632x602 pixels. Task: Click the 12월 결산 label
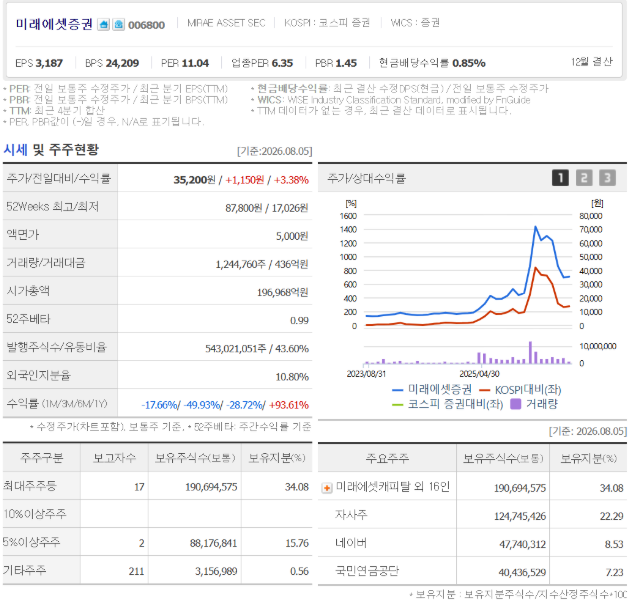pos(592,62)
